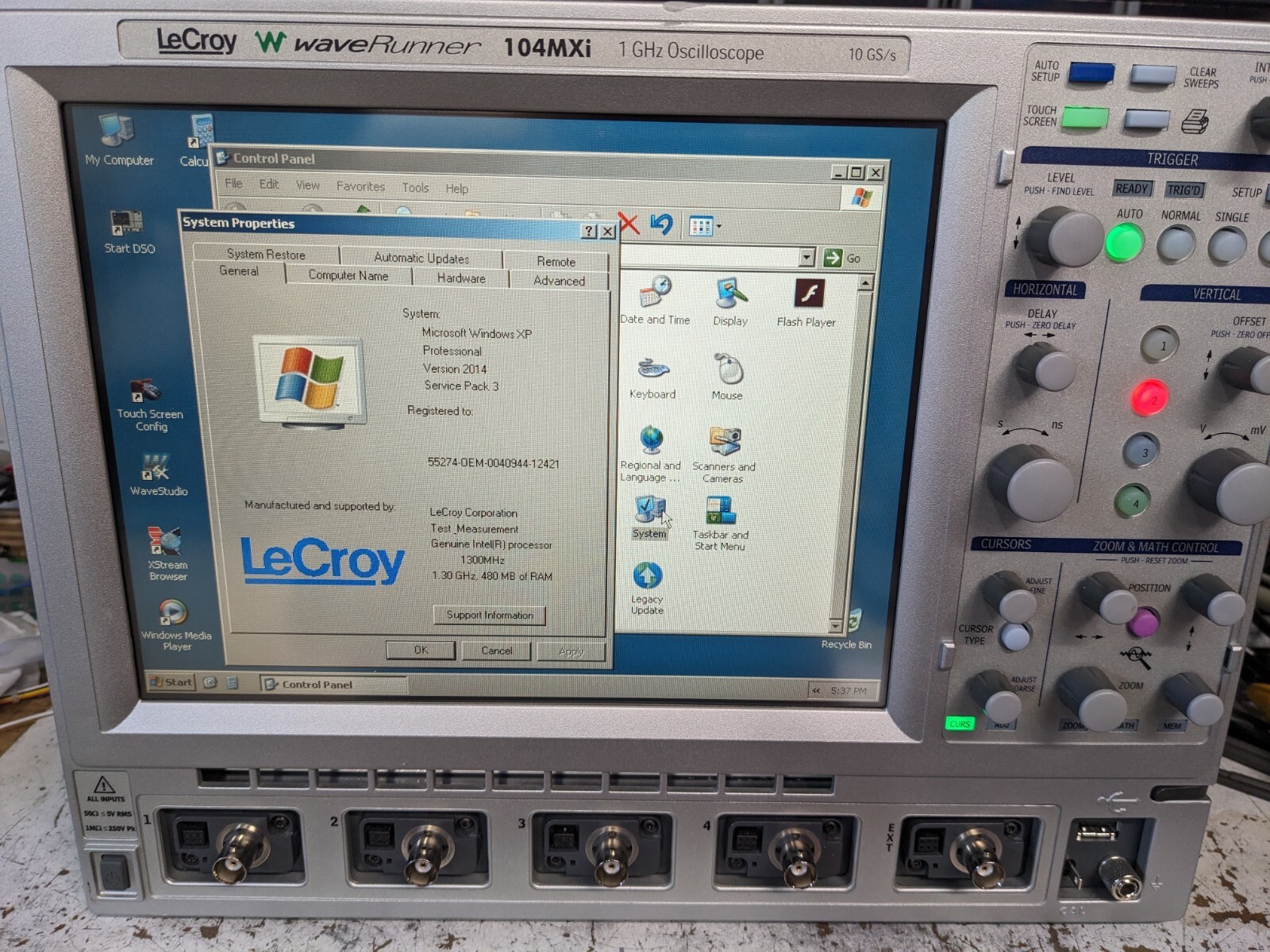Launch Windows Media Player icon
1270x952 pixels.
(175, 624)
